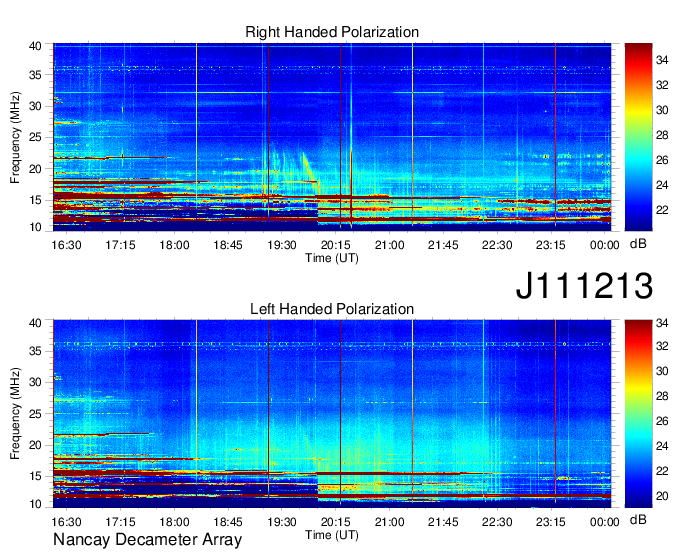Click the 20:15 tick of Right Handed plot
The image size is (680, 552).
coord(335,245)
